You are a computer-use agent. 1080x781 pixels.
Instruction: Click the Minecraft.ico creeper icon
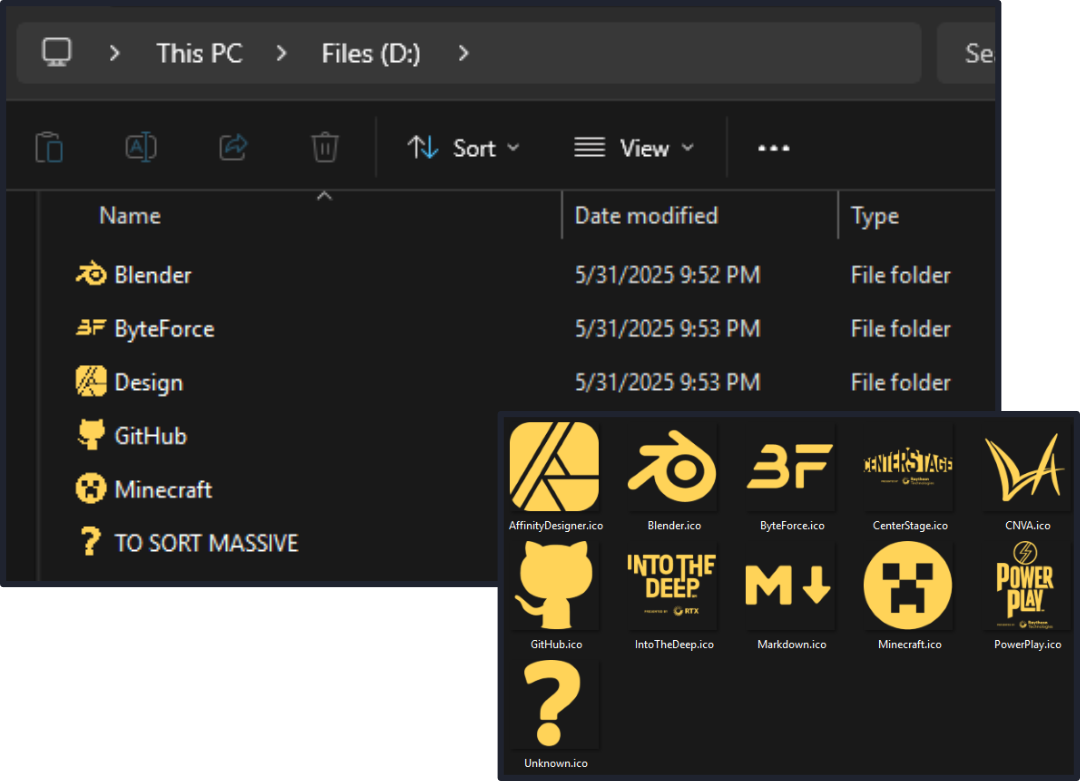click(908, 586)
